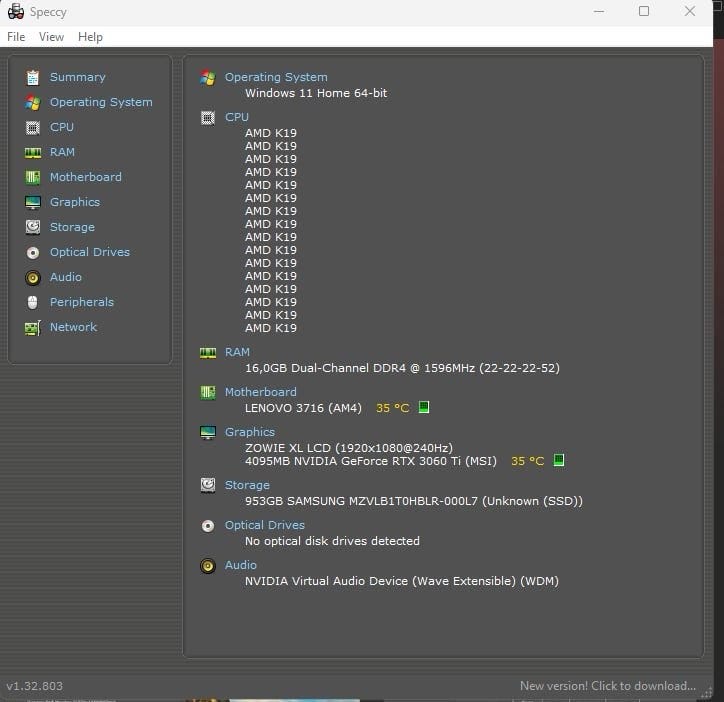This screenshot has height=702, width=724.
Task: Select the Network icon in sidebar
Action: [33, 327]
